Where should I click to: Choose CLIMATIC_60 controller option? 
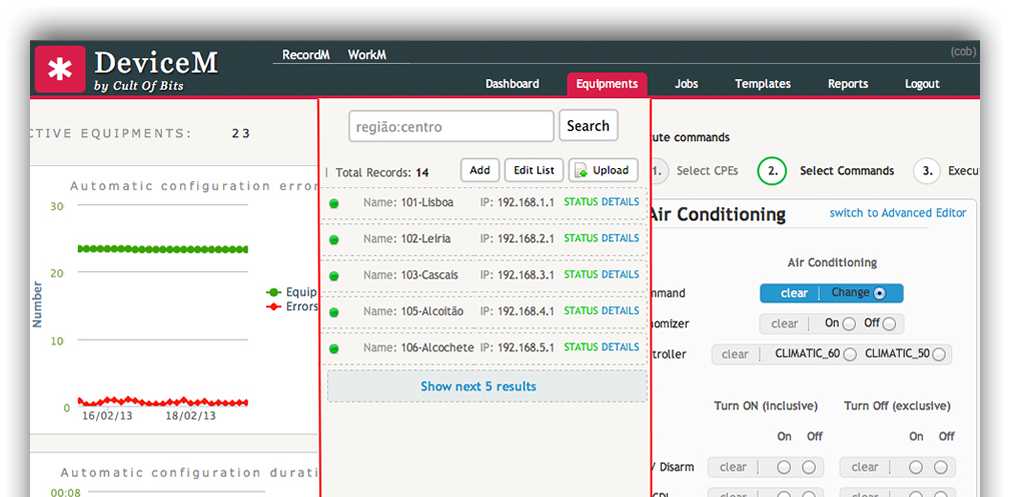click(849, 354)
